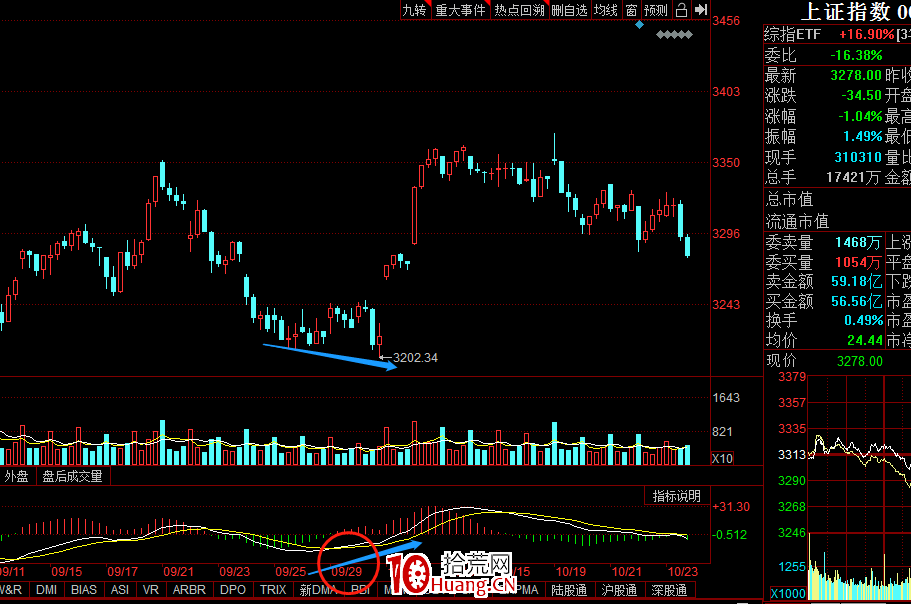Select the VR indicator tab

pyautogui.click(x=150, y=589)
